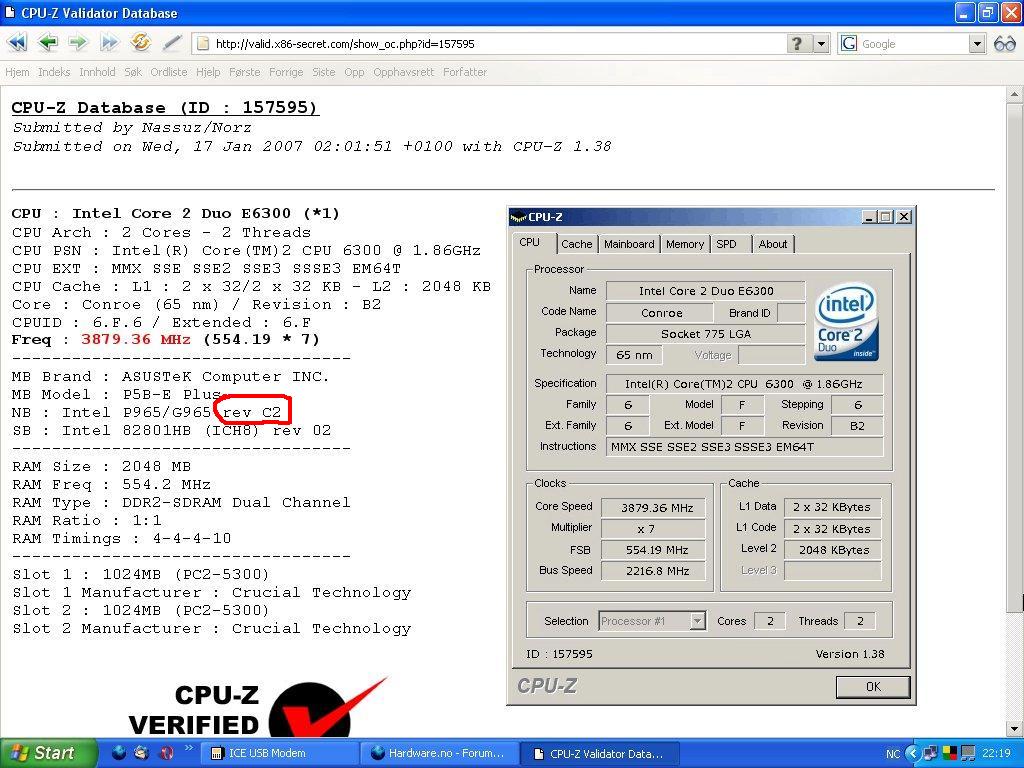Image resolution: width=1024 pixels, height=768 pixels.
Task: Switch to Hardware.no Forum taskbar window
Action: click(x=439, y=753)
